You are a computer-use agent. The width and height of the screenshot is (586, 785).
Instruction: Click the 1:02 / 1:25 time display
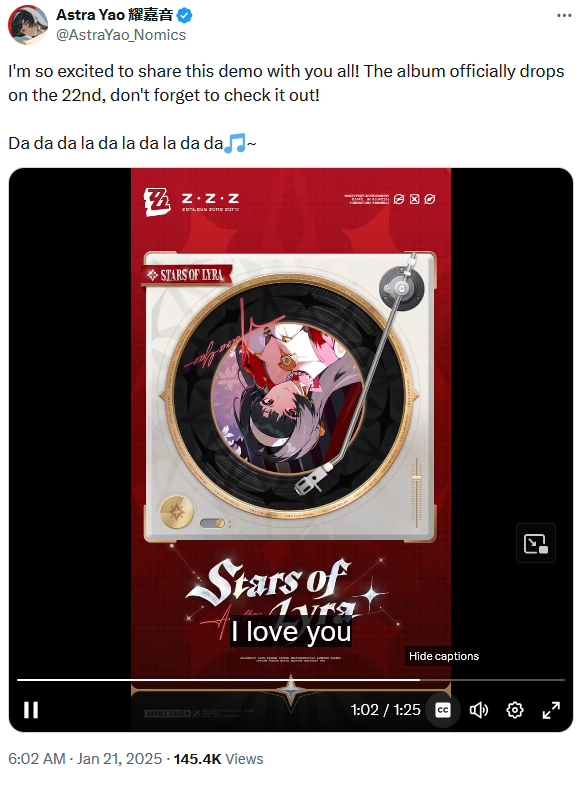[385, 709]
